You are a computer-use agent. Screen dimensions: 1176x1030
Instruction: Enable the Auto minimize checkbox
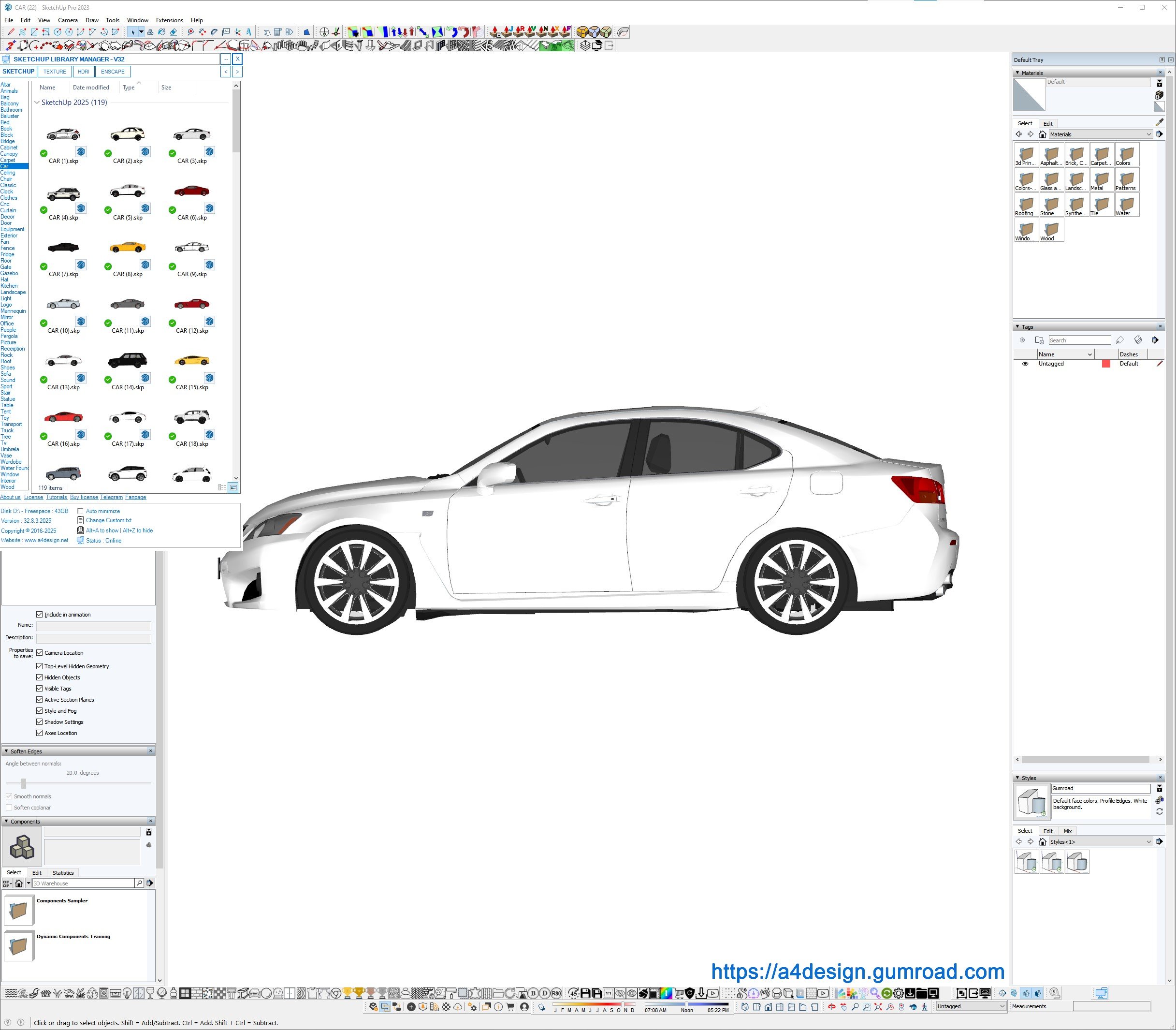coord(80,511)
